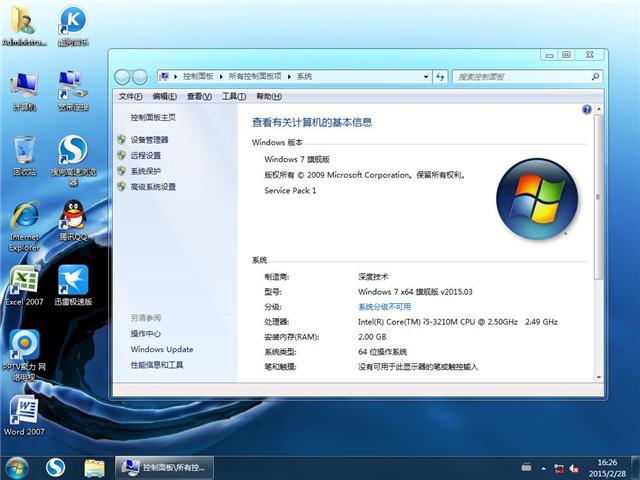Open 设备管理器 (Device Manager) link
The image size is (640, 480).
(x=149, y=140)
